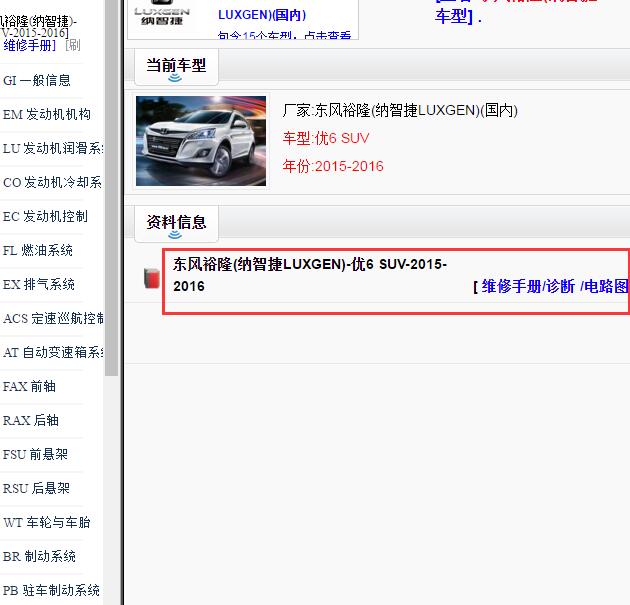Select the 资料信息 tab
This screenshot has width=630, height=605.
pos(176,223)
